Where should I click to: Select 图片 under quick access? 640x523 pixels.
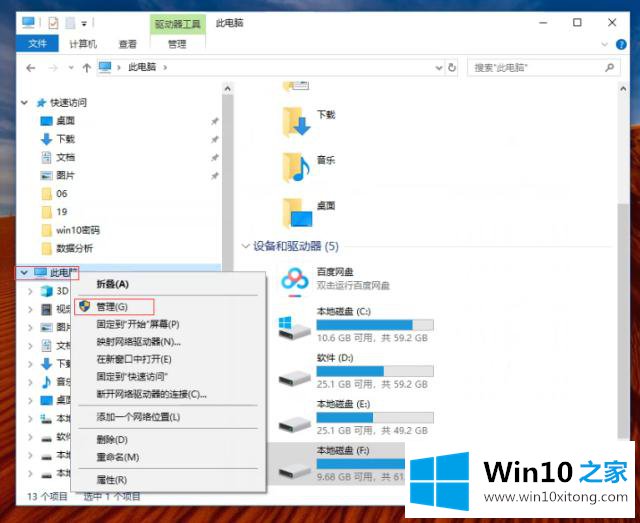(x=65, y=175)
